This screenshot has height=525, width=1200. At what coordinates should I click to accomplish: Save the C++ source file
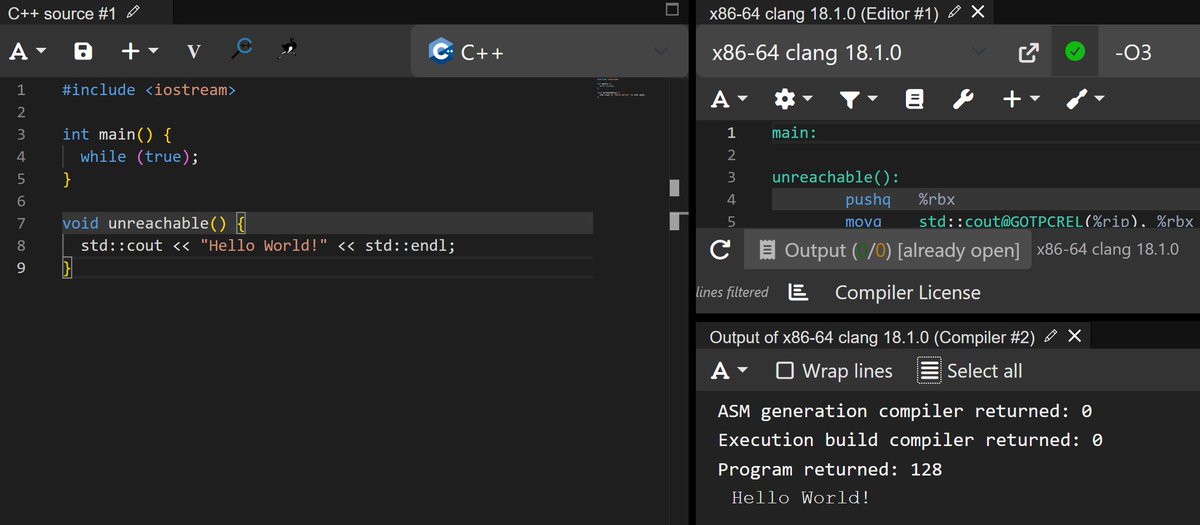(84, 51)
